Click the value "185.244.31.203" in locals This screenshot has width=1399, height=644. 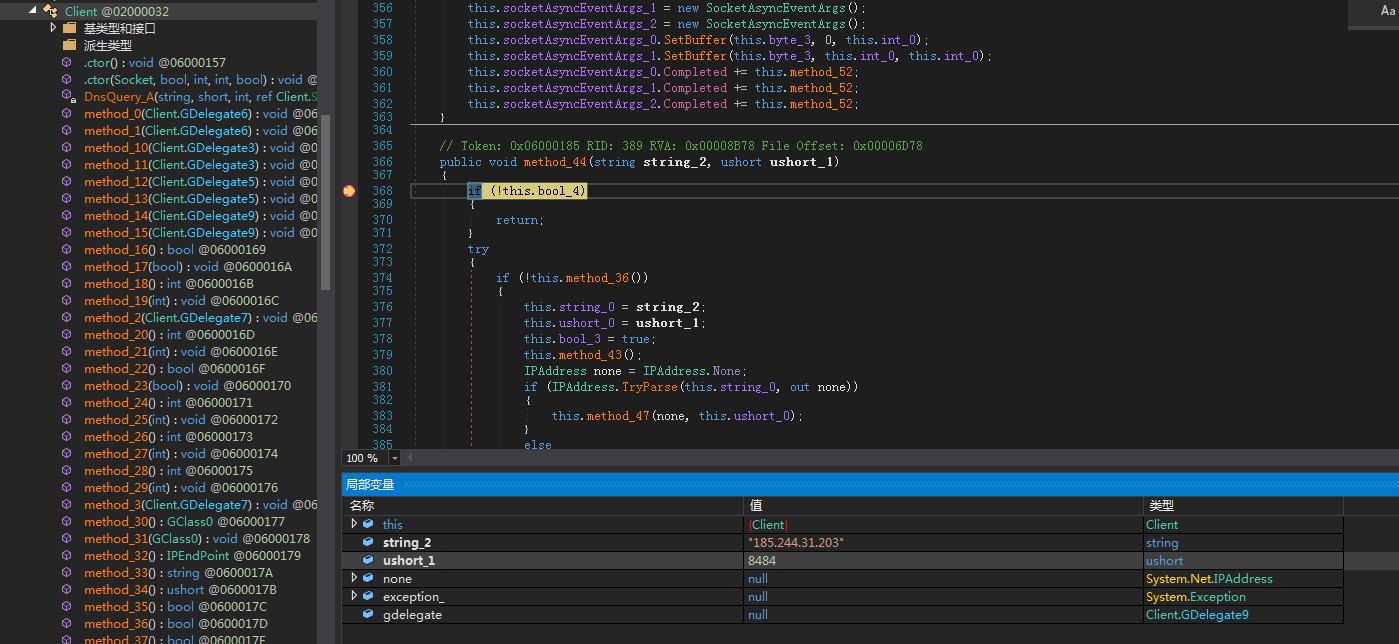click(796, 542)
